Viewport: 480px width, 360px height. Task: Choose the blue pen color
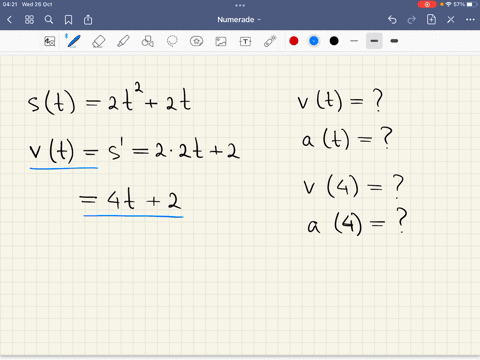click(x=314, y=41)
